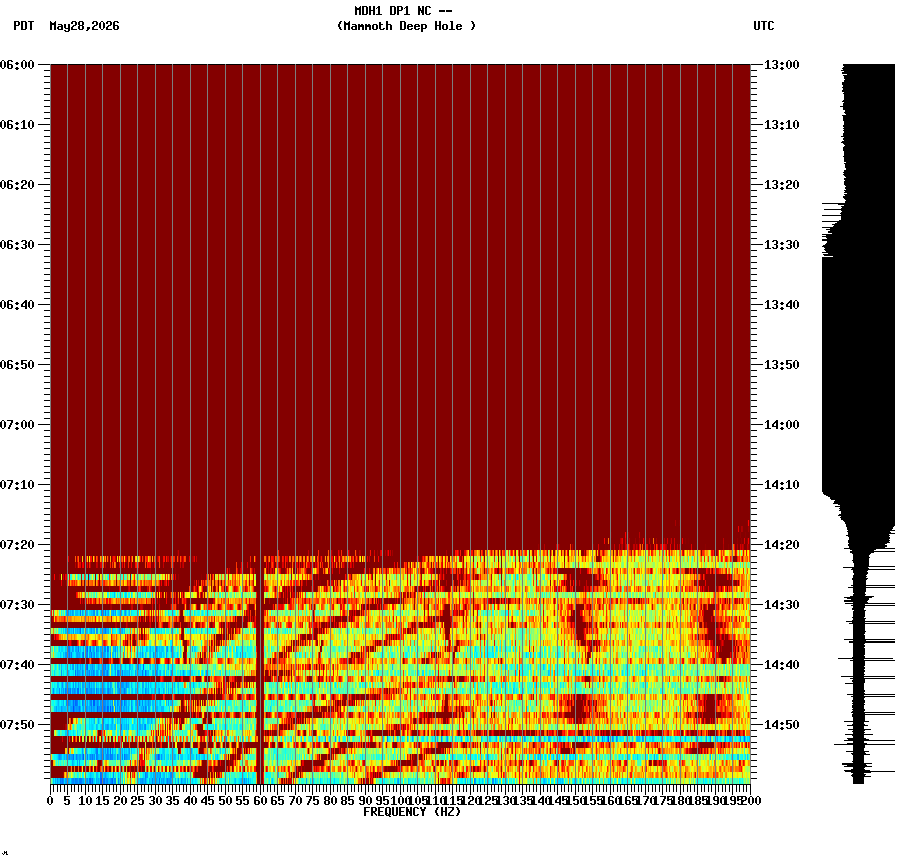Click the 06:00 PDT time label

point(17,65)
